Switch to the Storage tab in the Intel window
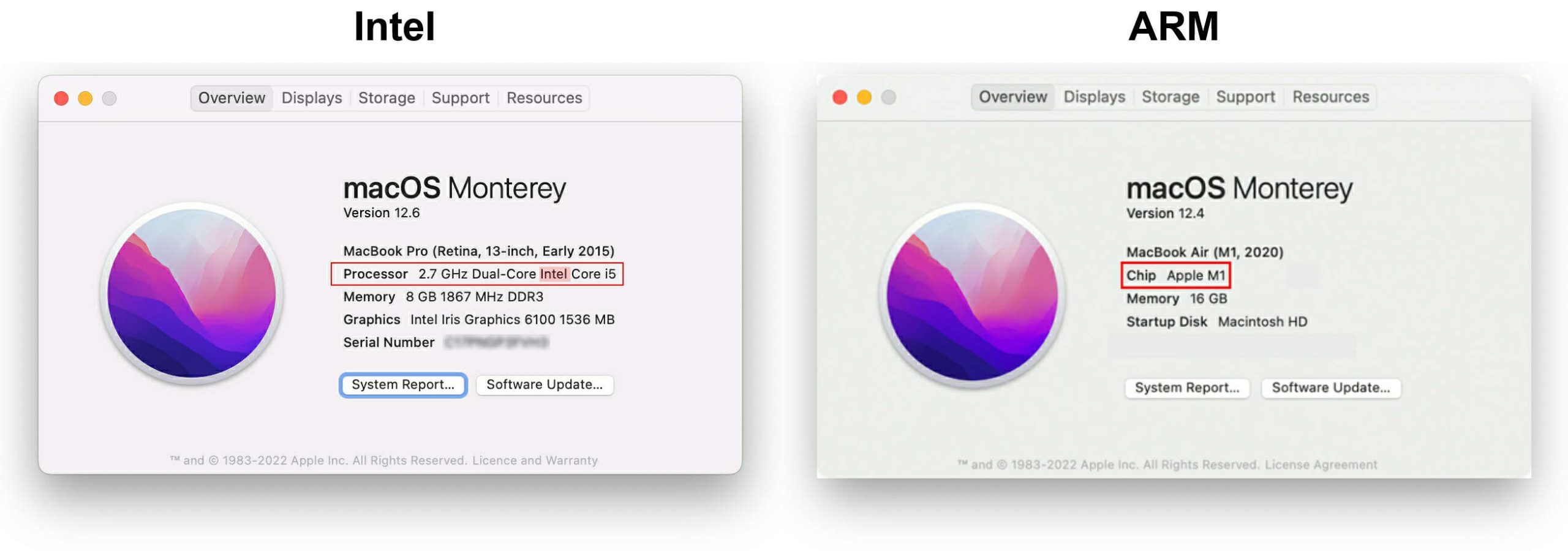Screen dimensions: 1568x551 click(x=386, y=98)
